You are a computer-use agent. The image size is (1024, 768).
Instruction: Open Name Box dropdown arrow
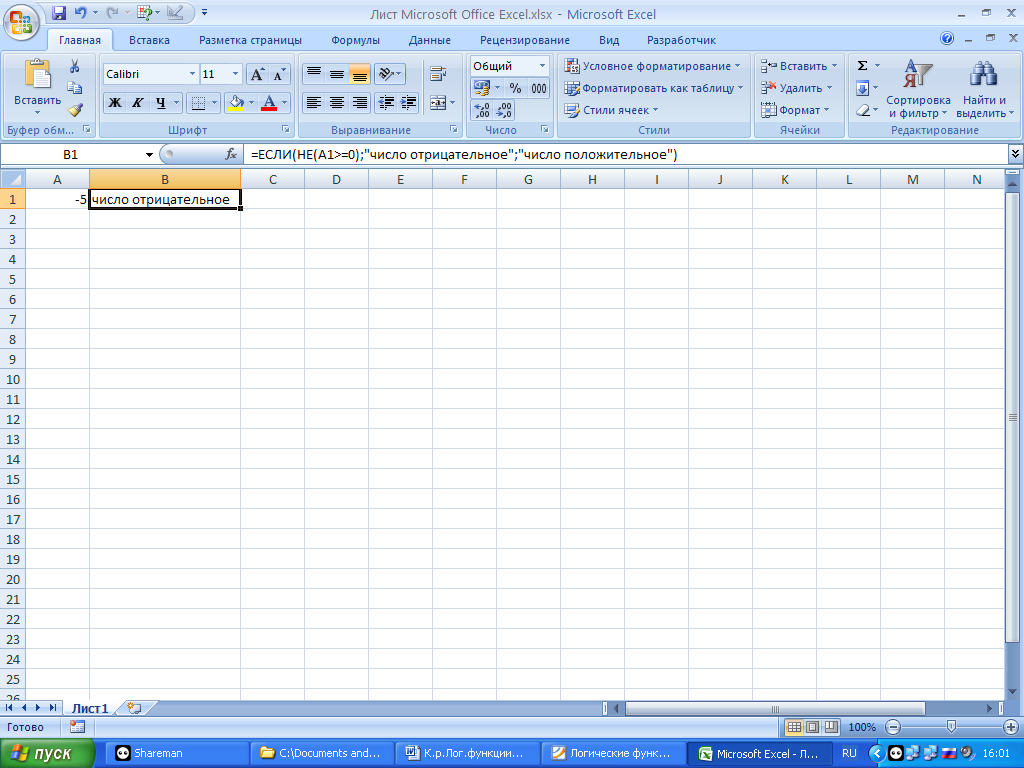tap(149, 155)
